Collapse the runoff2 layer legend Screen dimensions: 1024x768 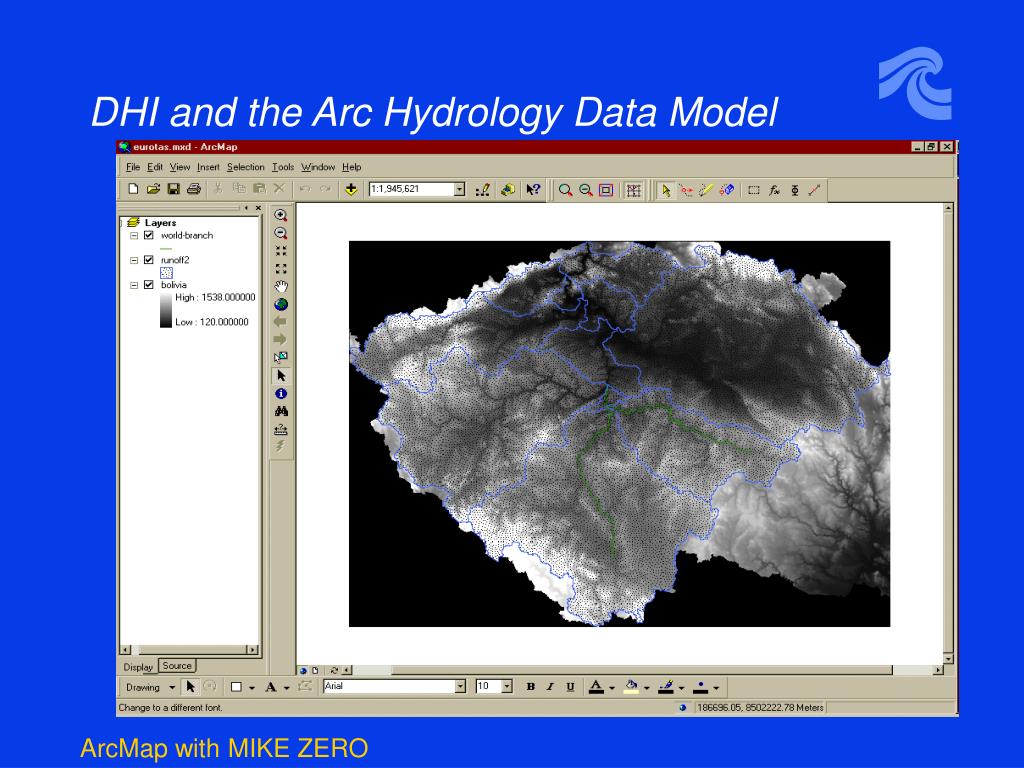(134, 260)
